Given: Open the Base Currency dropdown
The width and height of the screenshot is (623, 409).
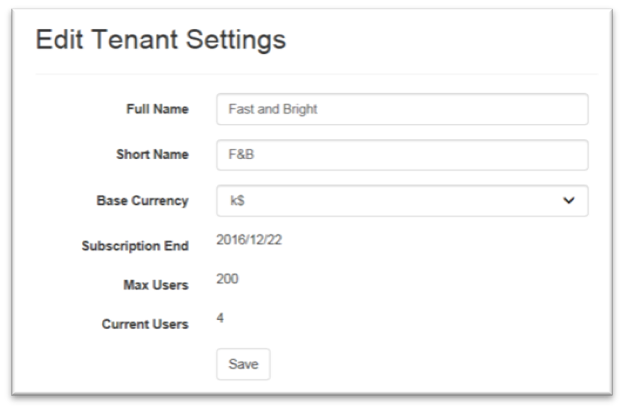Looking at the screenshot, I should (x=402, y=201).
